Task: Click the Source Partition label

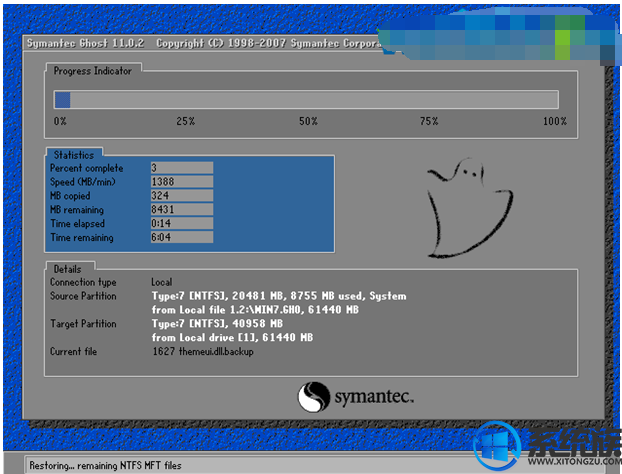Action: pos(83,296)
